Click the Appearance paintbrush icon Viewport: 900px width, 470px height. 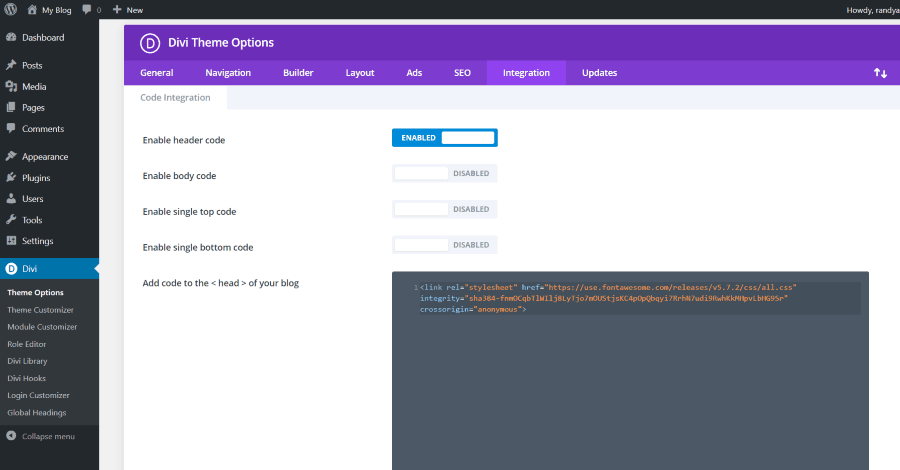coord(11,156)
